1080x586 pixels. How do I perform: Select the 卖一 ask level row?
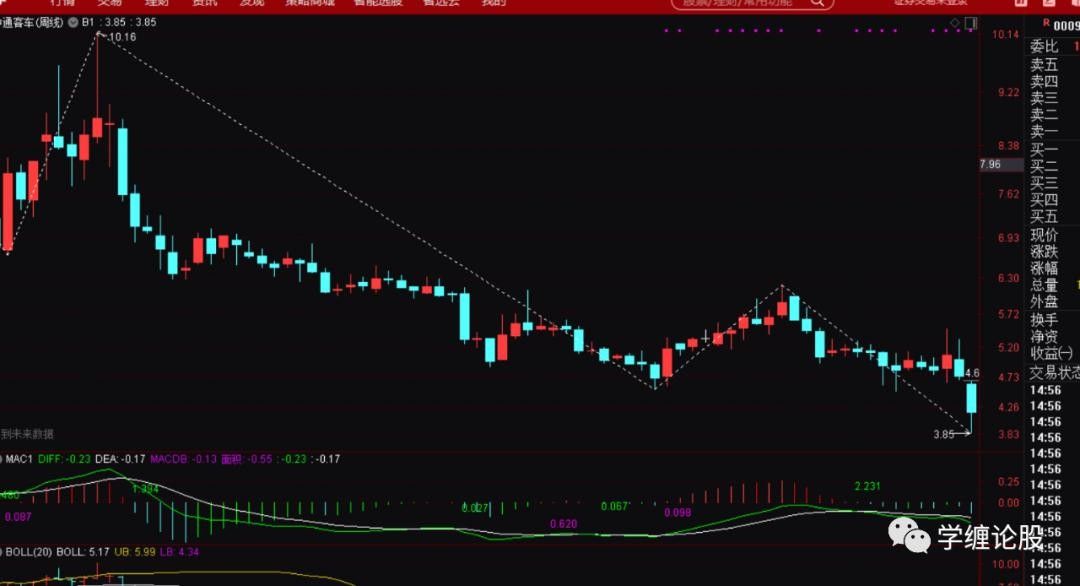point(1044,131)
